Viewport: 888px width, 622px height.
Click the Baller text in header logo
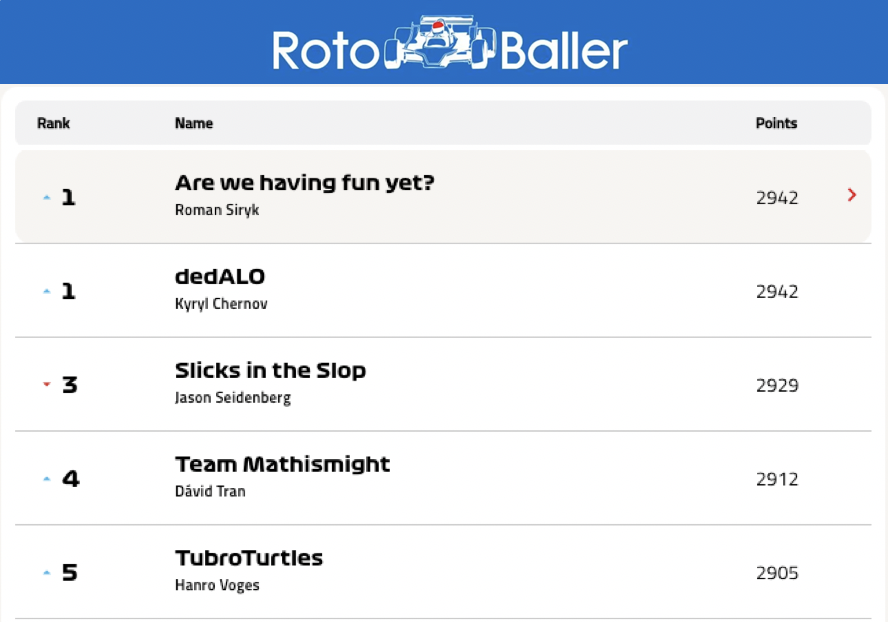(x=564, y=51)
